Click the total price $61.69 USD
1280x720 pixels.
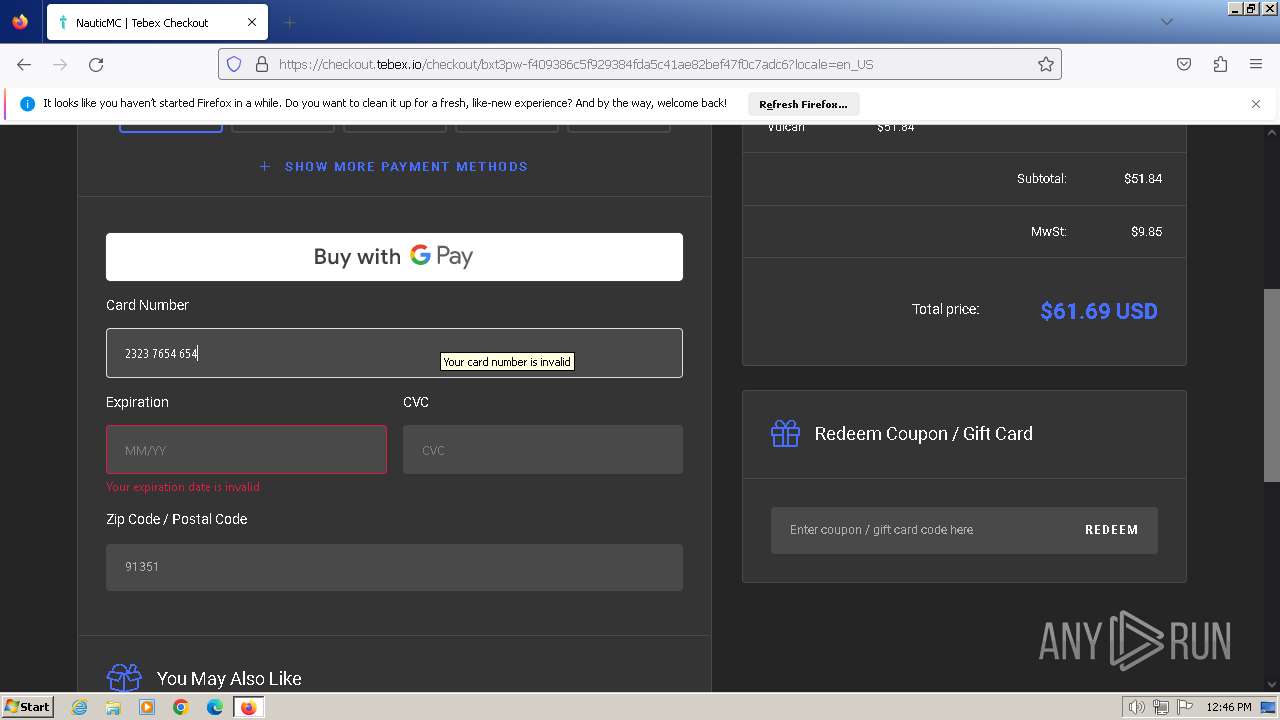click(x=1099, y=311)
